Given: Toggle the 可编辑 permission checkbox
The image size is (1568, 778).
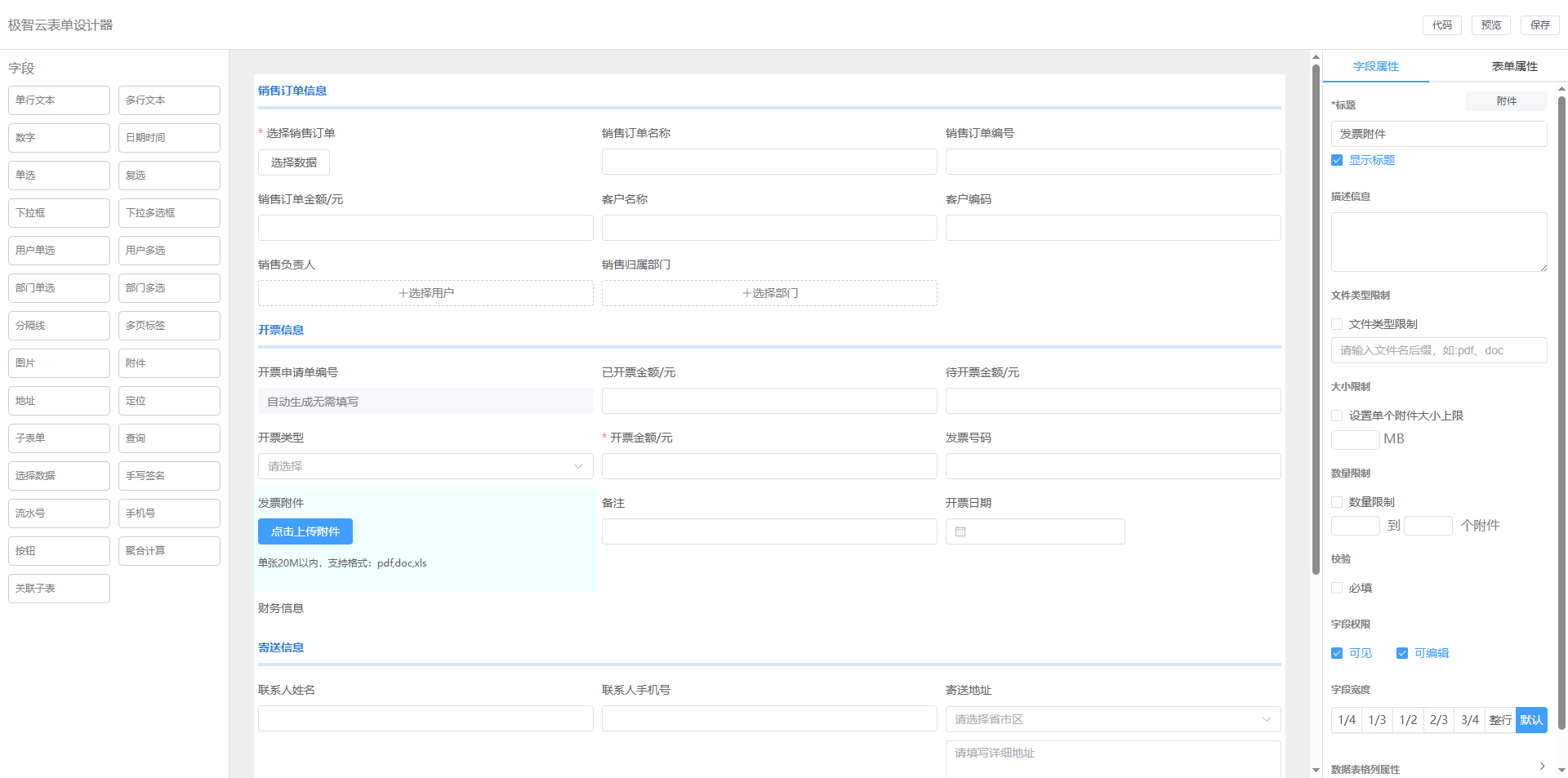Looking at the screenshot, I should coord(1402,654).
